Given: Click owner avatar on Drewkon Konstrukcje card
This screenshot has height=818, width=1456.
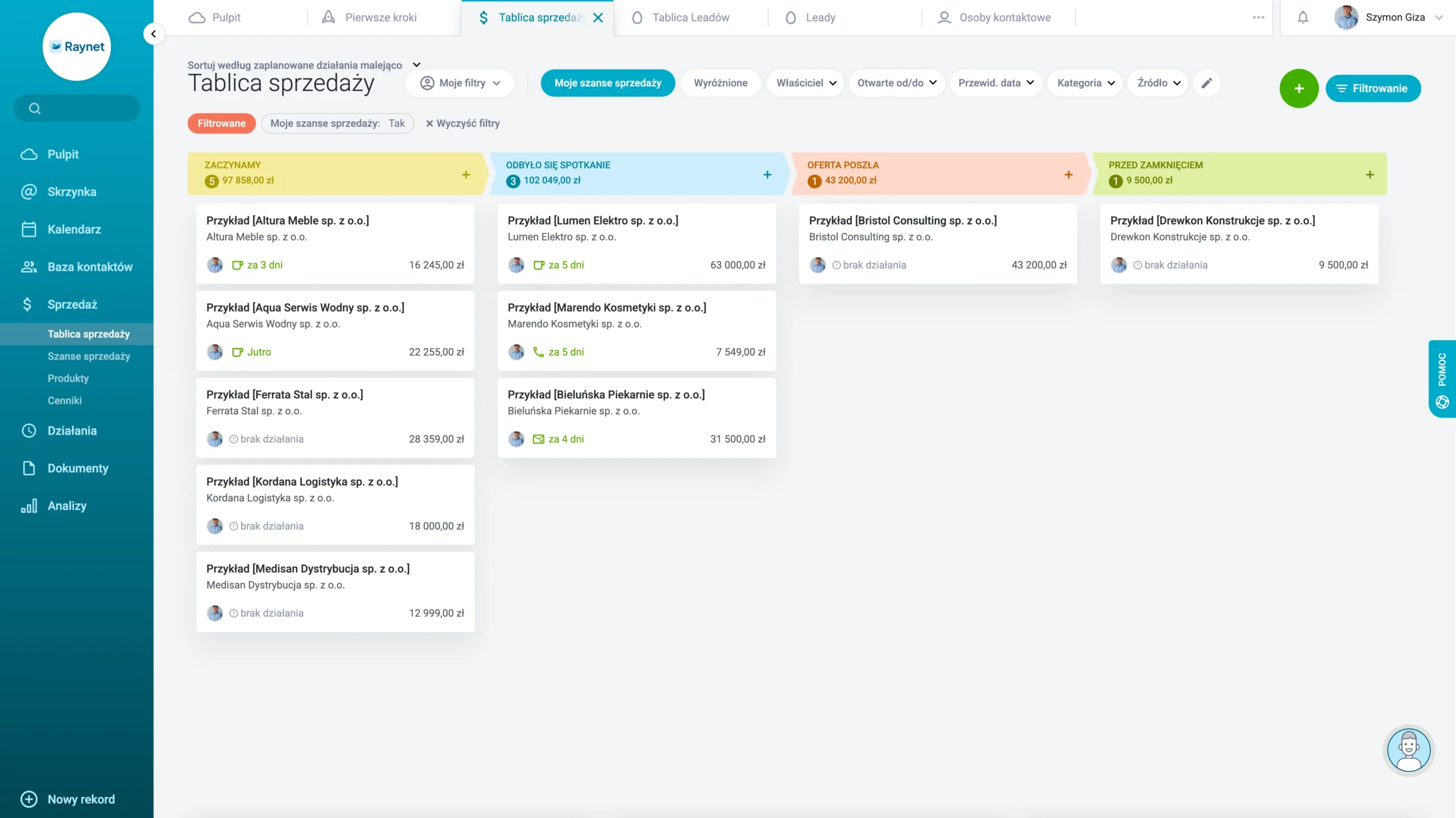Looking at the screenshot, I should coord(1119,265).
